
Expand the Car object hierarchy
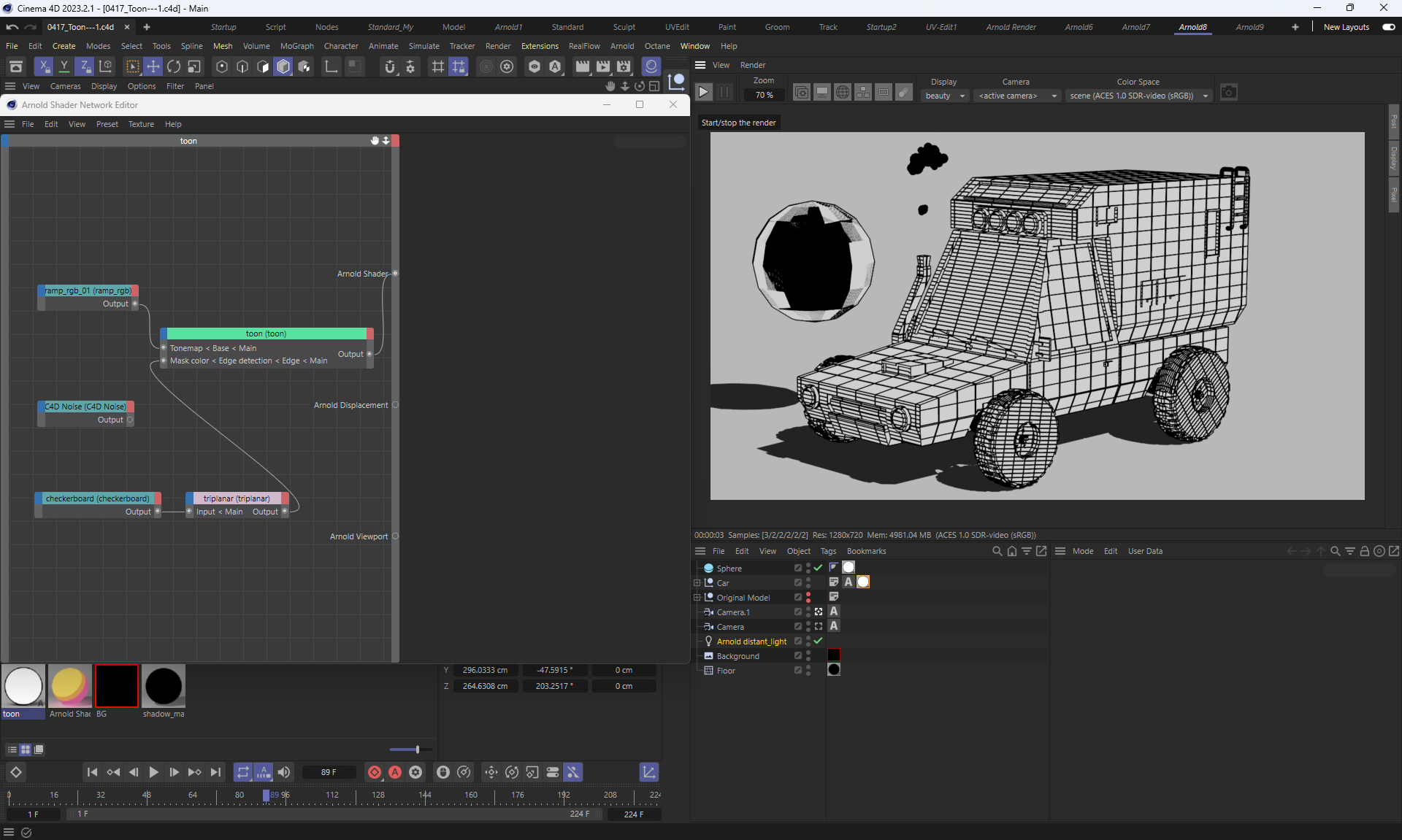click(x=697, y=583)
